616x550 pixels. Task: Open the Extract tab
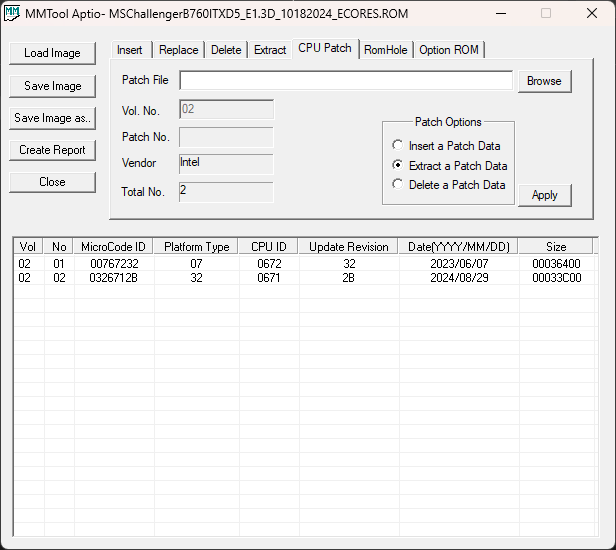(x=270, y=50)
